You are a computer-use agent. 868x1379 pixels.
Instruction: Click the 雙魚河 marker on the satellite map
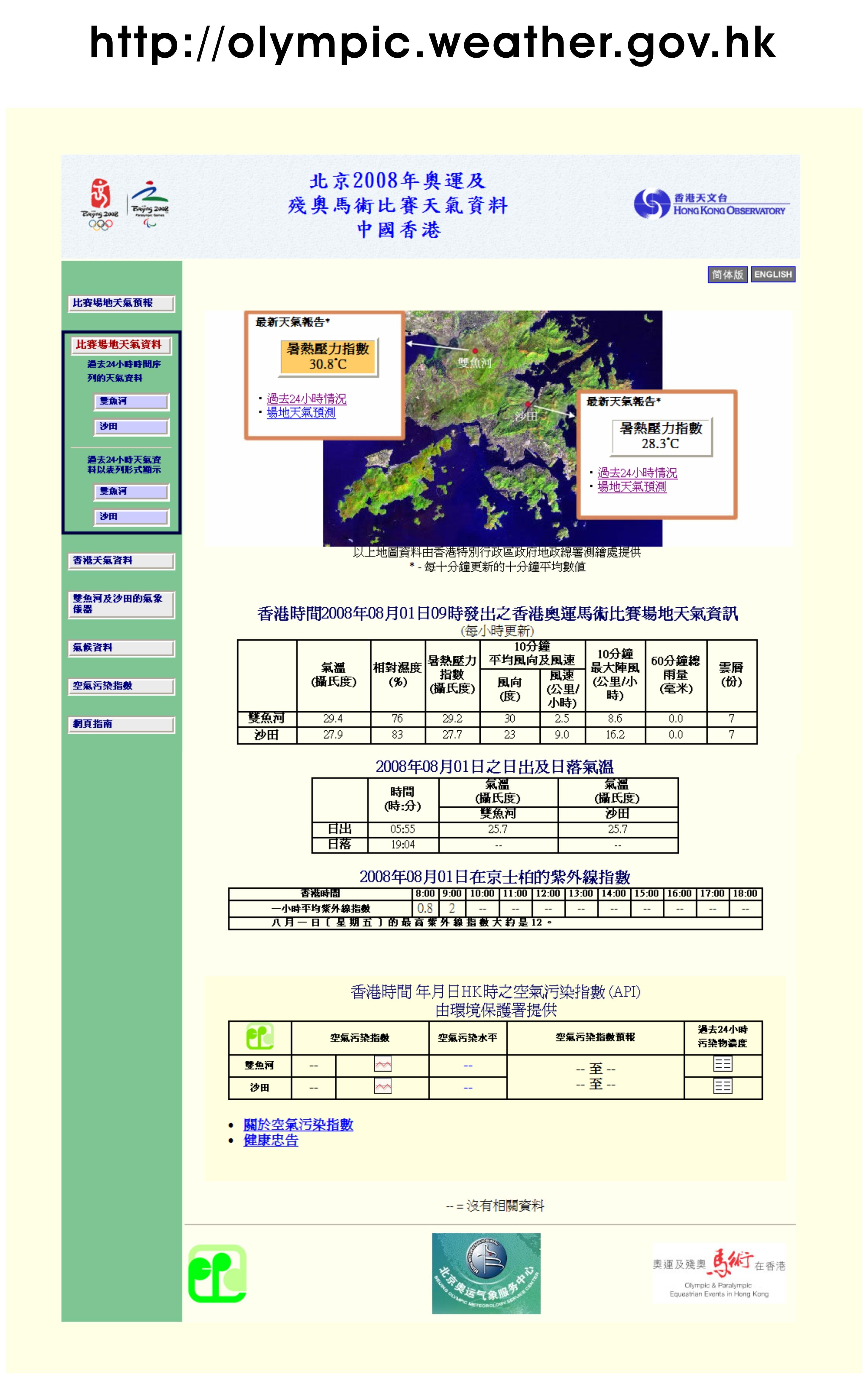coord(475,351)
